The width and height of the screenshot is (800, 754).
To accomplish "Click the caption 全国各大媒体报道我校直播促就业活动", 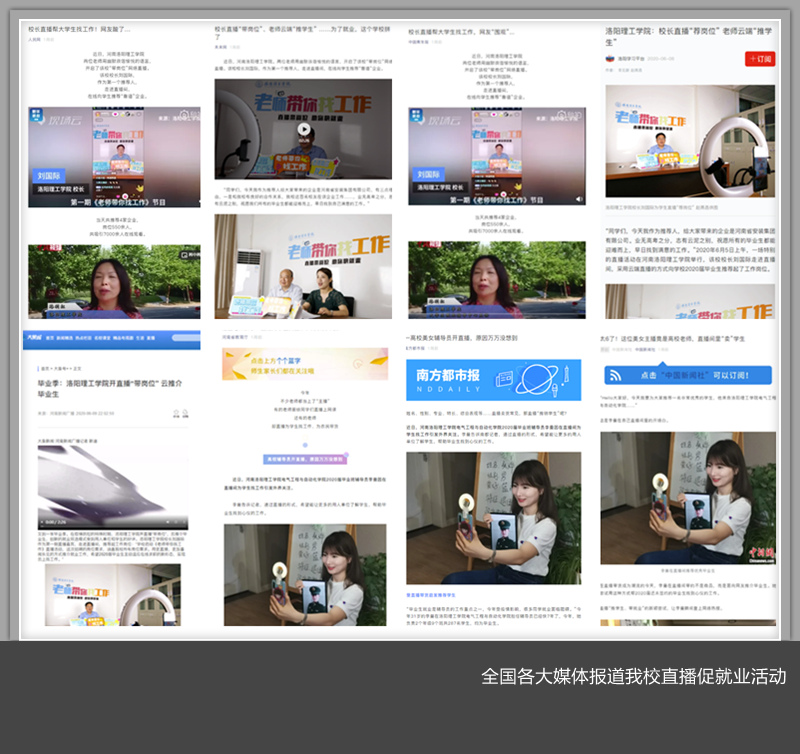I will [x=633, y=676].
